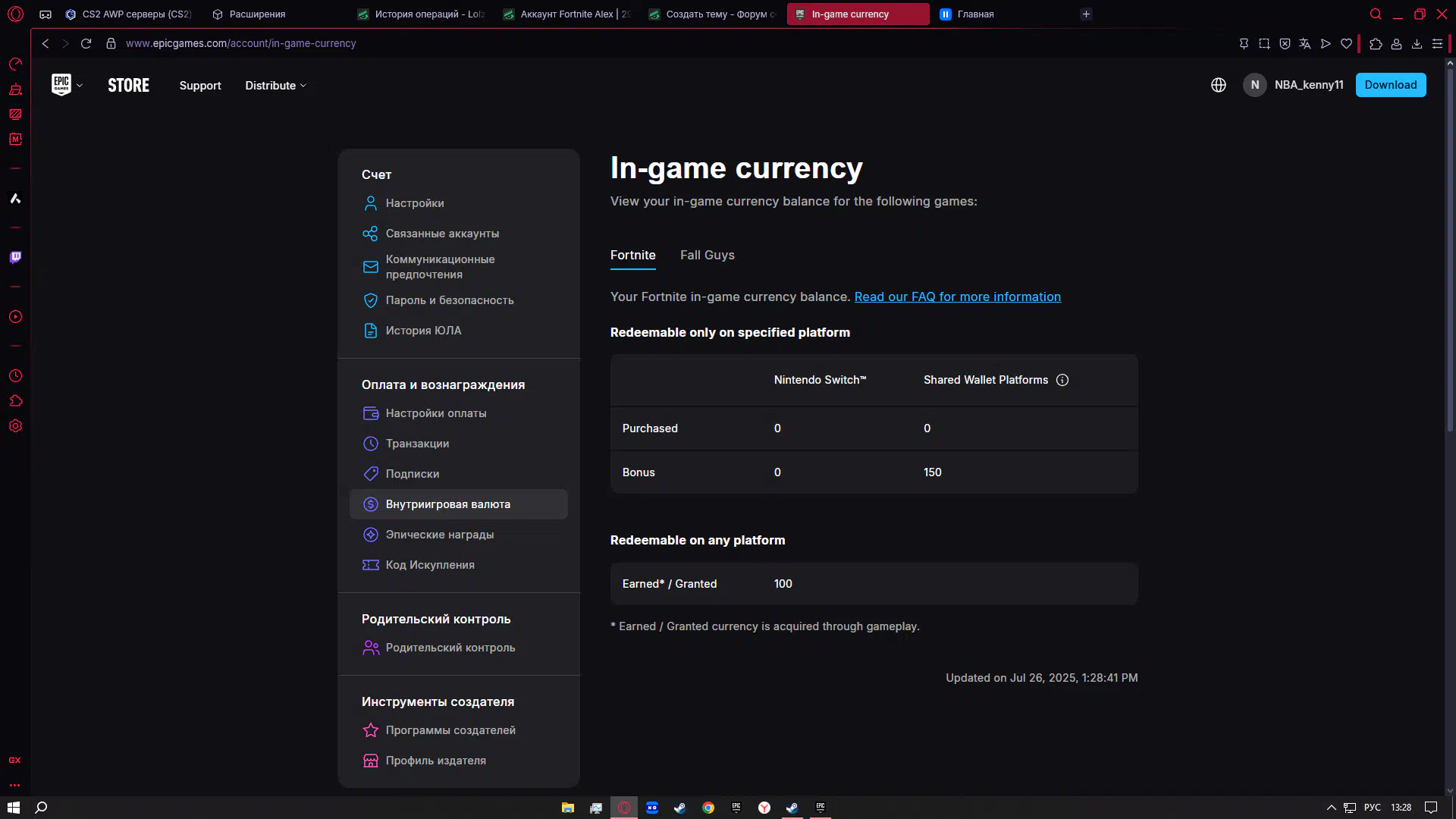The image size is (1456, 819).
Task: Open Родительский контроль link
Action: pyautogui.click(x=458, y=648)
